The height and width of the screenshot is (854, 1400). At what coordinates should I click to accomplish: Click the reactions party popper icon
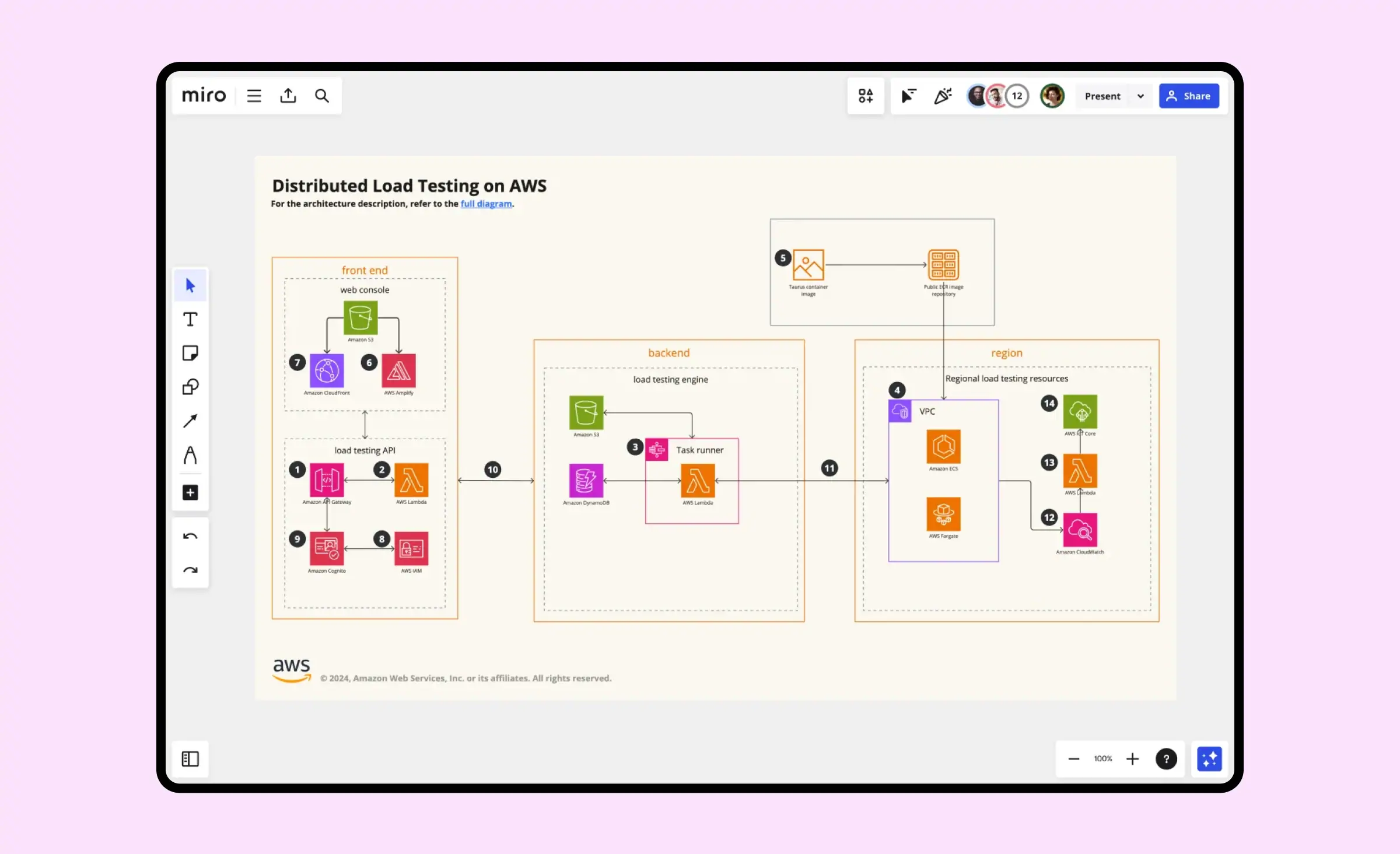tap(943, 96)
